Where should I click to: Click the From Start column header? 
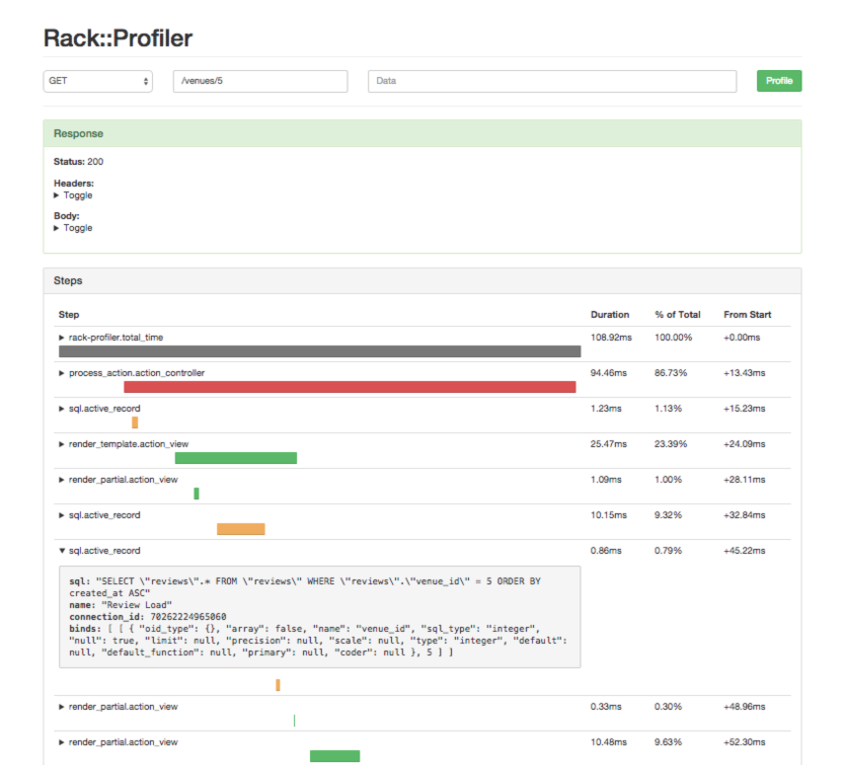coord(747,315)
